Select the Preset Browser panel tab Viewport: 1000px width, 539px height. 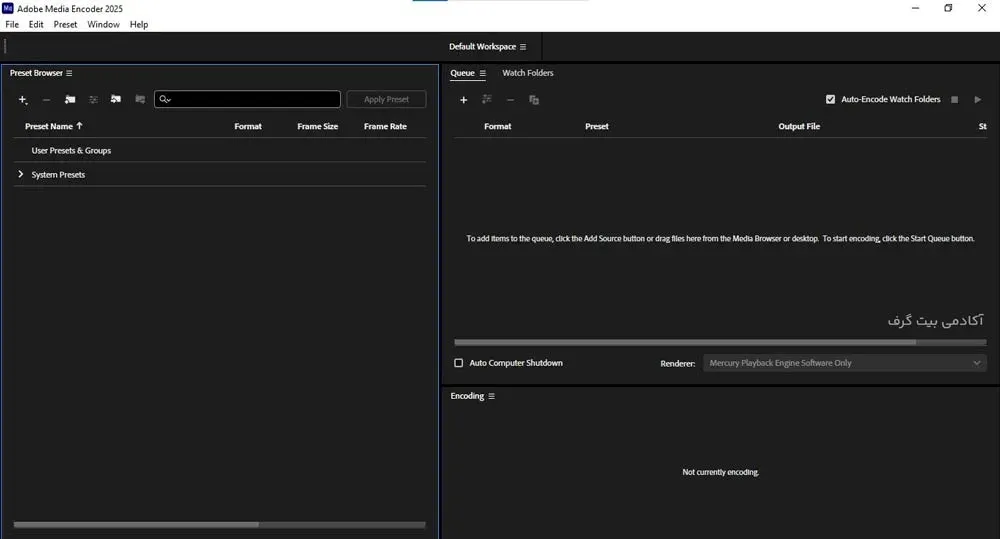(36, 73)
